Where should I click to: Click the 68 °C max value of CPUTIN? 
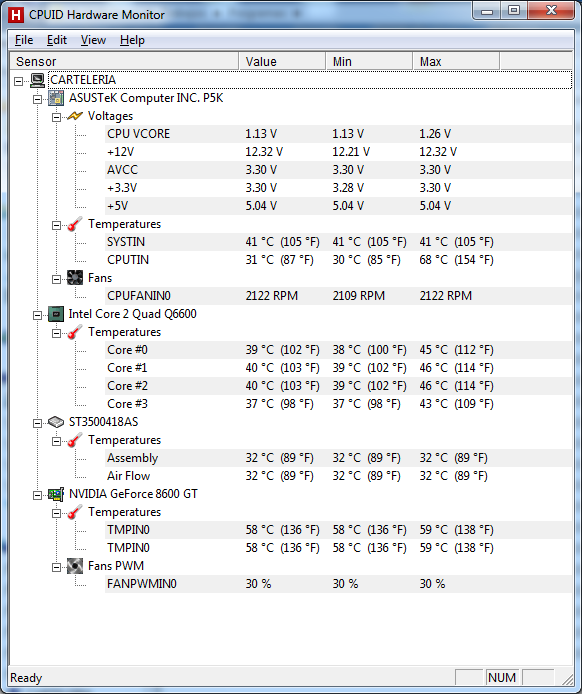(x=456, y=260)
